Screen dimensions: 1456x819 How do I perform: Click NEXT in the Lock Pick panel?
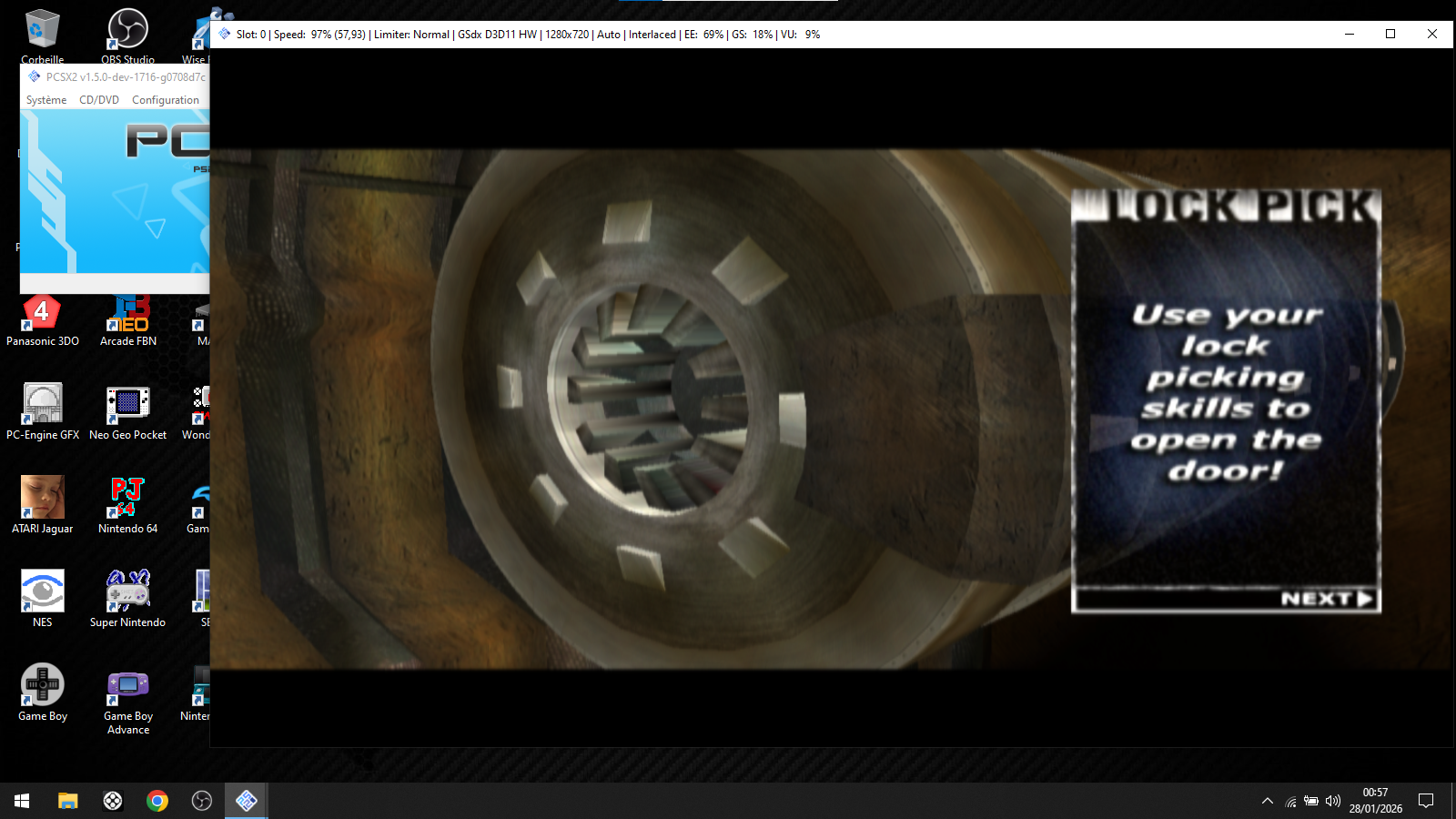pyautogui.click(x=1326, y=599)
